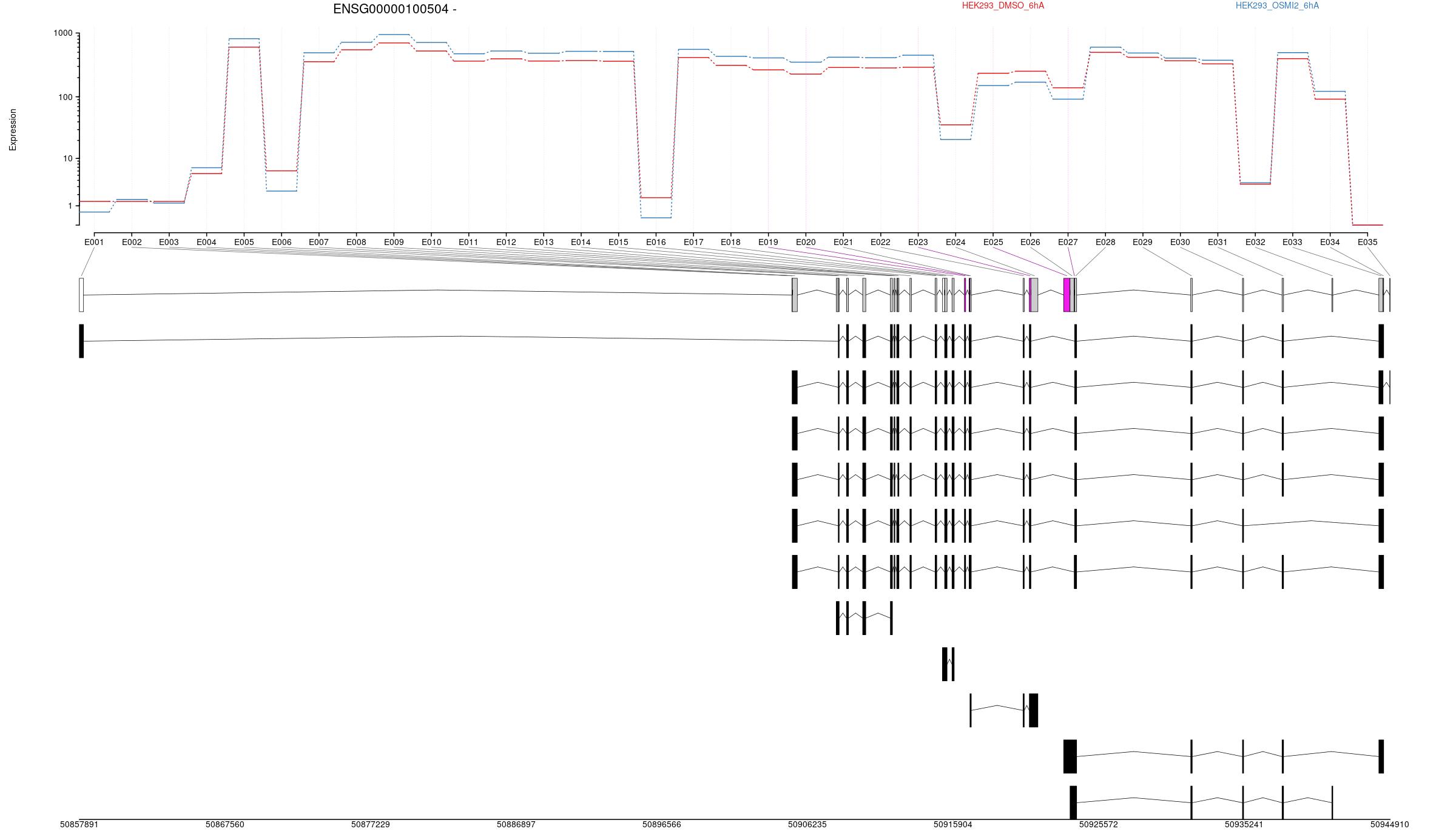Click exon label E032
Screen dimensions: 1456x837
1255,242
